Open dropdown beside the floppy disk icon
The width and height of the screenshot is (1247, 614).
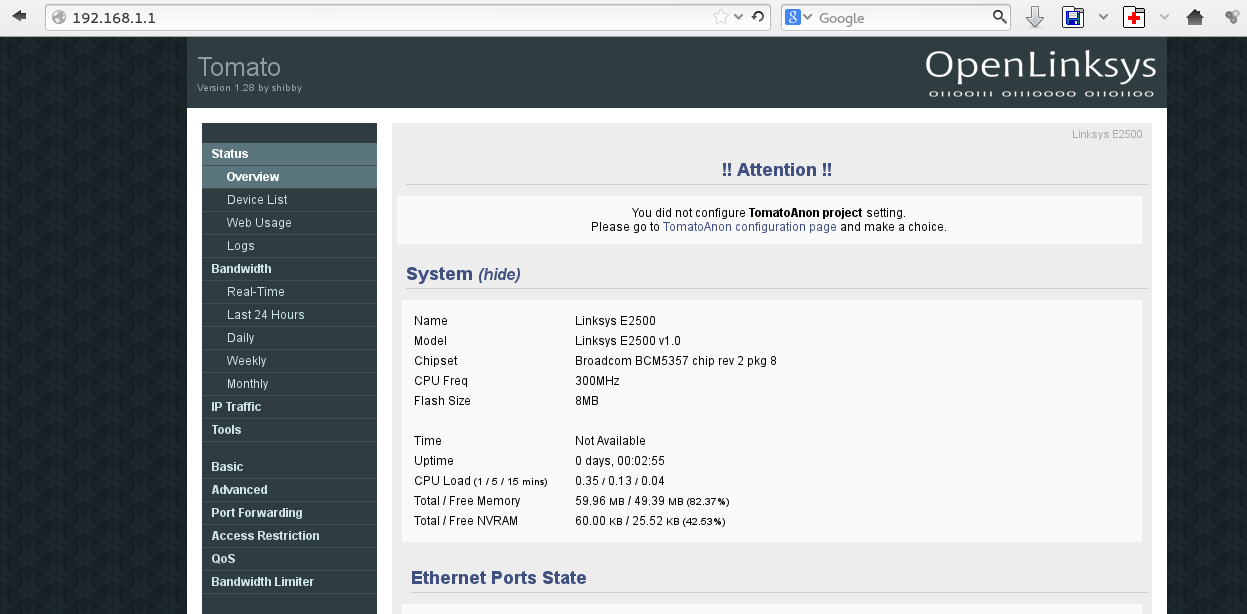[1103, 17]
